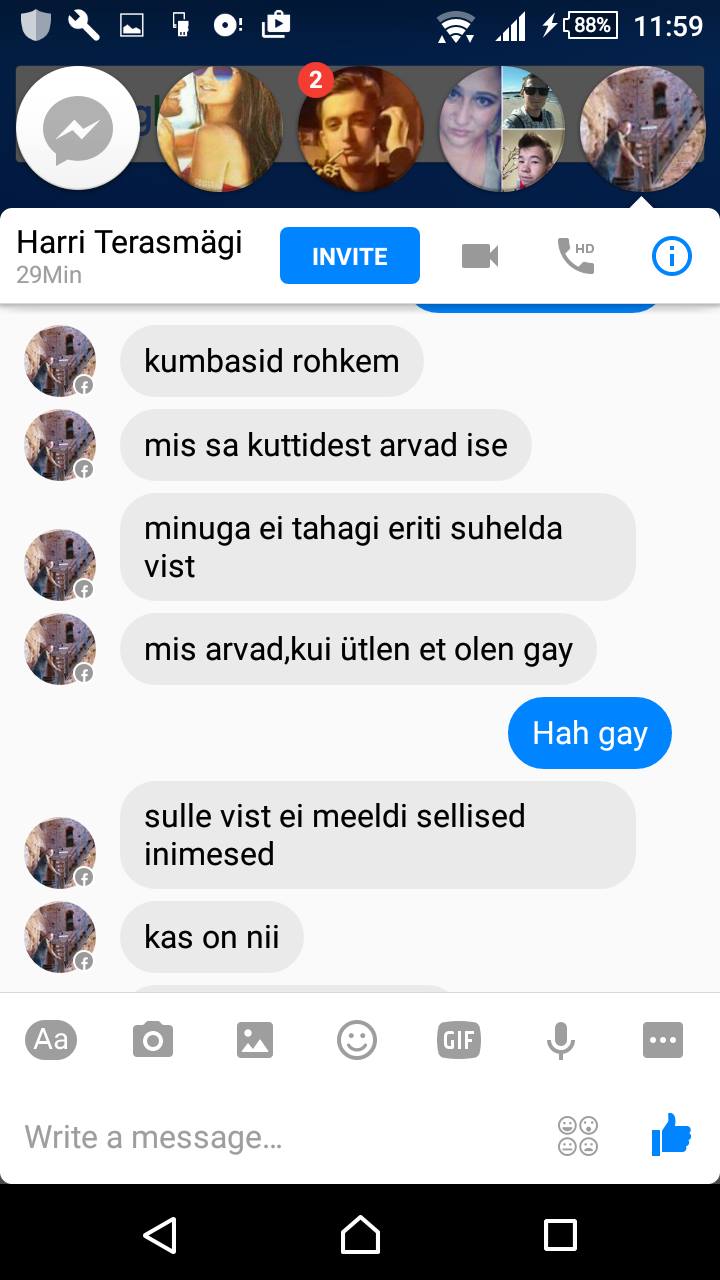Show more options with three dots

click(x=663, y=1040)
